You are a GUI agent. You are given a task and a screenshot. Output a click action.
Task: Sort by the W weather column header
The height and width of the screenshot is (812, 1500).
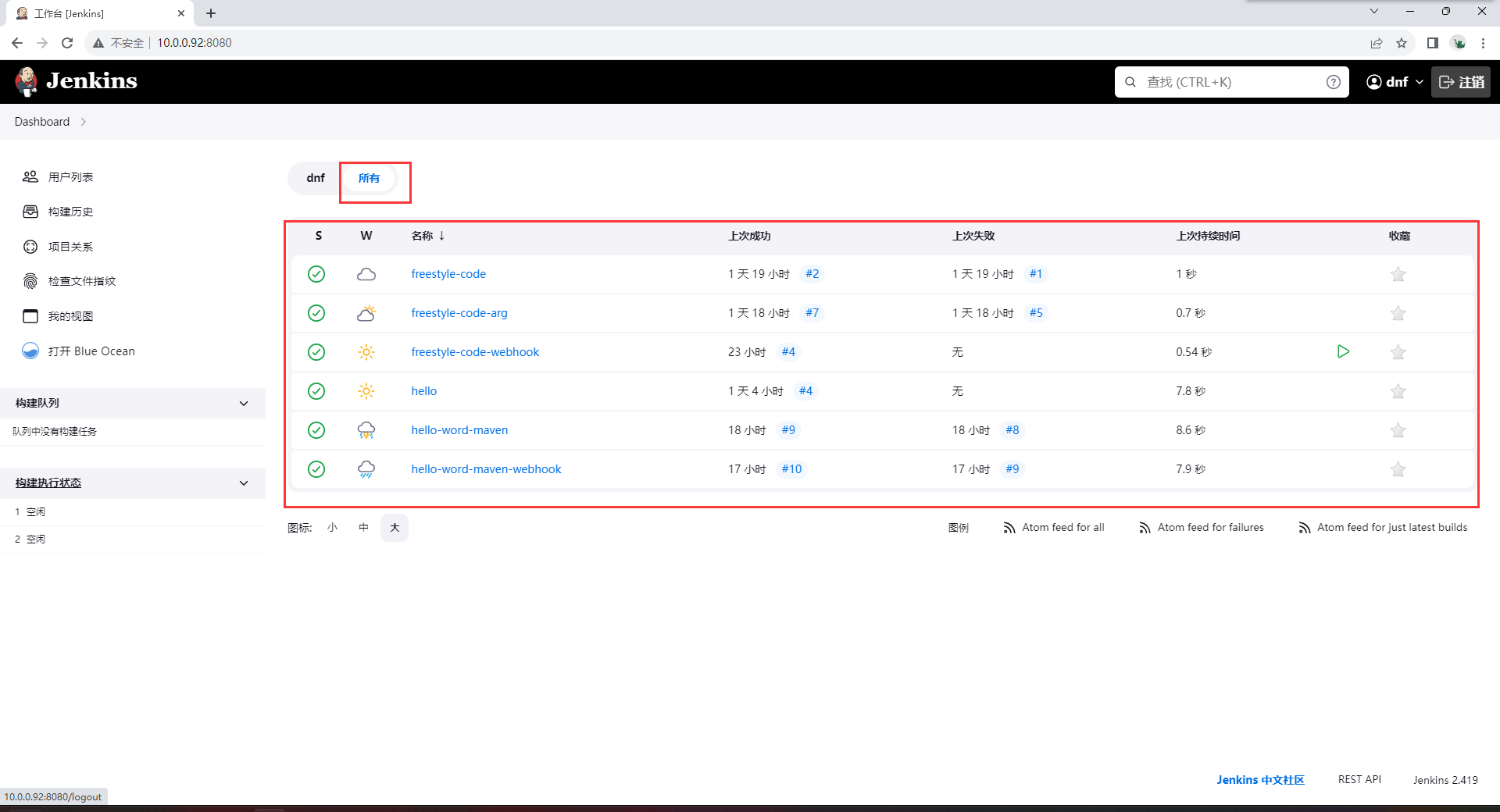click(x=366, y=236)
